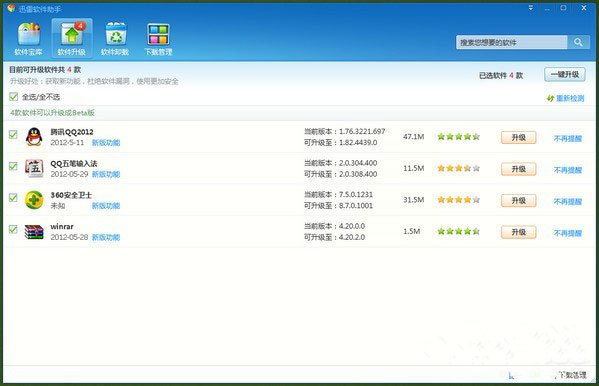Open the title bar dropdown menu arrow
This screenshot has width=599, height=386.
pyautogui.click(x=531, y=8)
